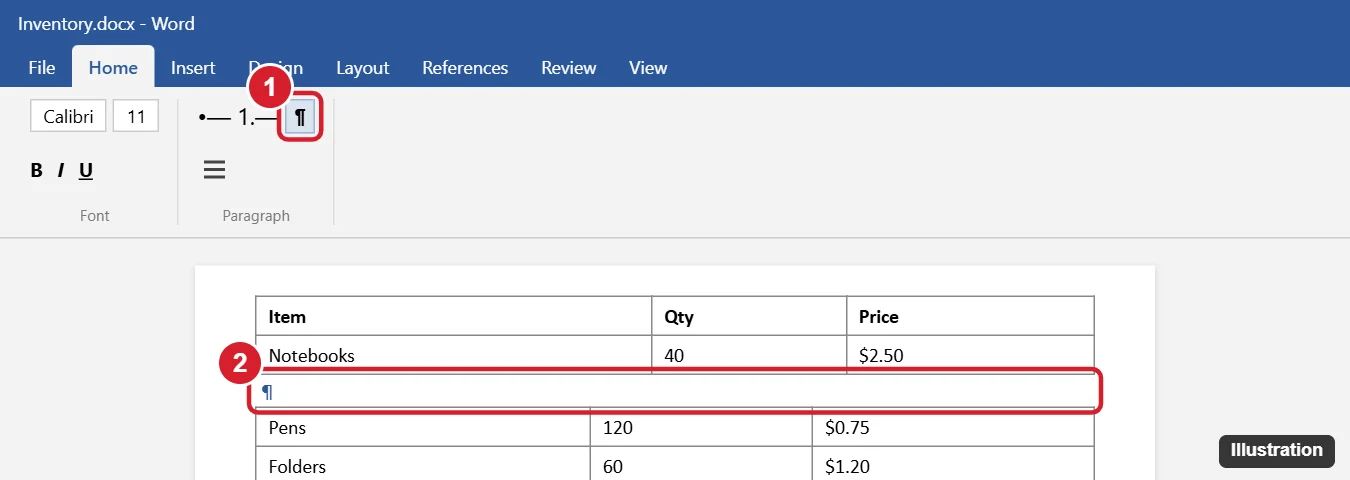Click the cell containing 40
The image size is (1350, 480).
point(749,354)
